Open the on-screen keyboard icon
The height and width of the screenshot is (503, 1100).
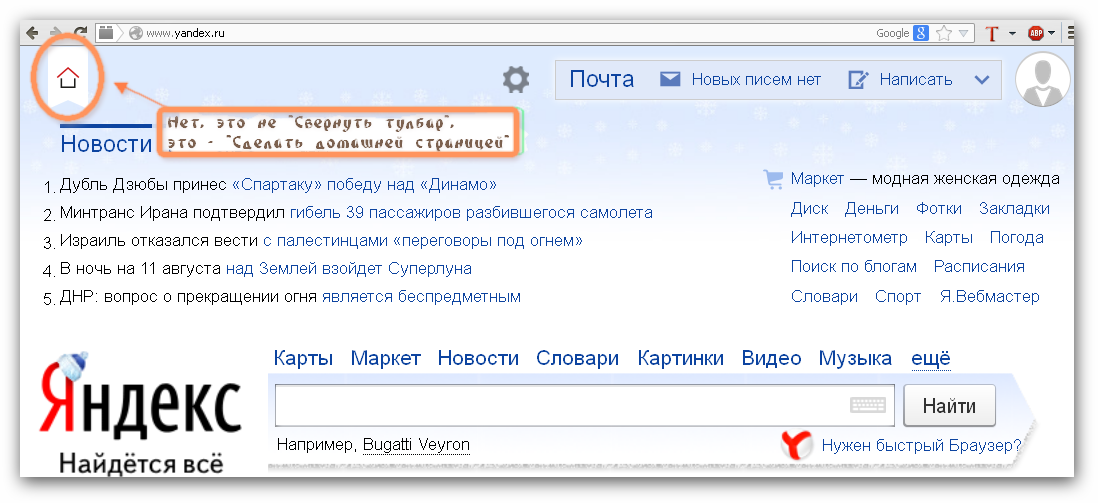click(x=868, y=405)
